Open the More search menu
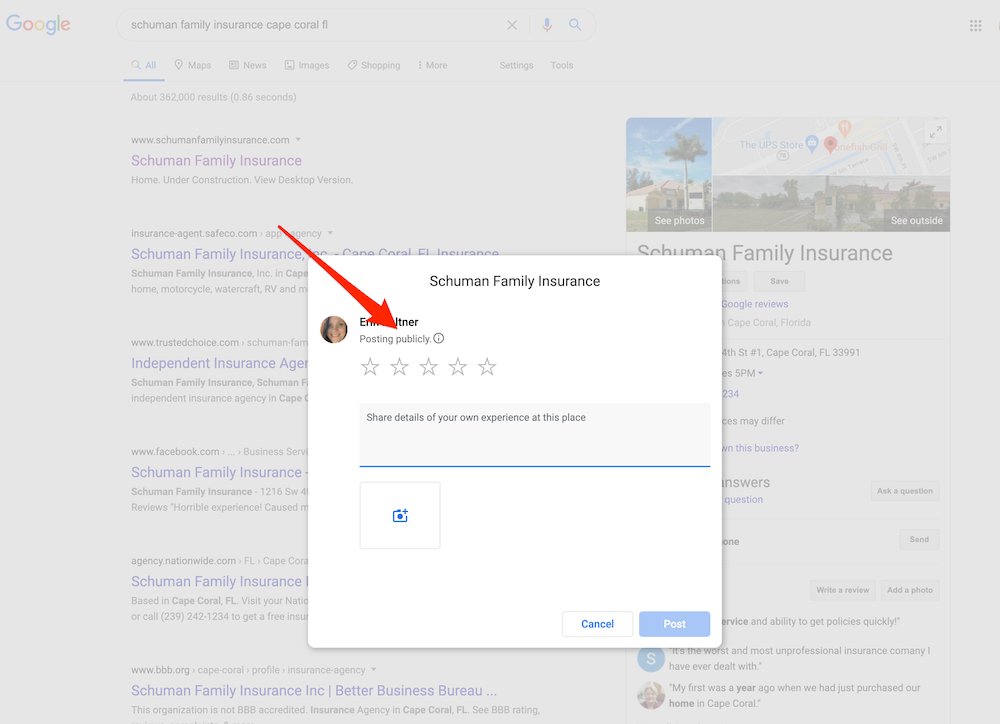 [433, 65]
